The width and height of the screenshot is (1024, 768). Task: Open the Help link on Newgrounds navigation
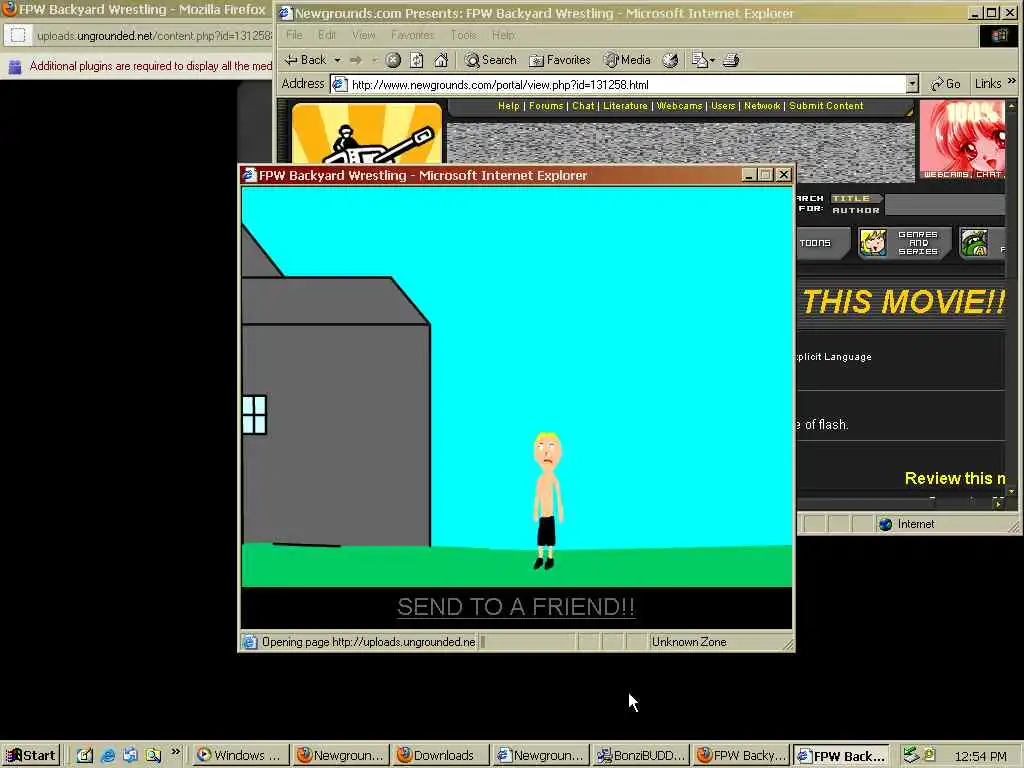509,106
